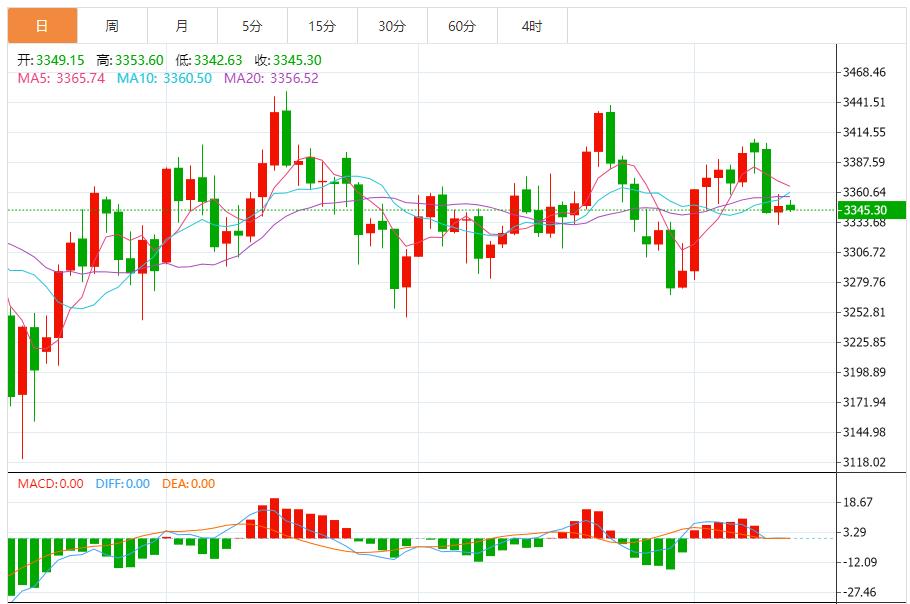Click the 3144.98 price axis label
The height and width of the screenshot is (604, 910).
tap(864, 432)
